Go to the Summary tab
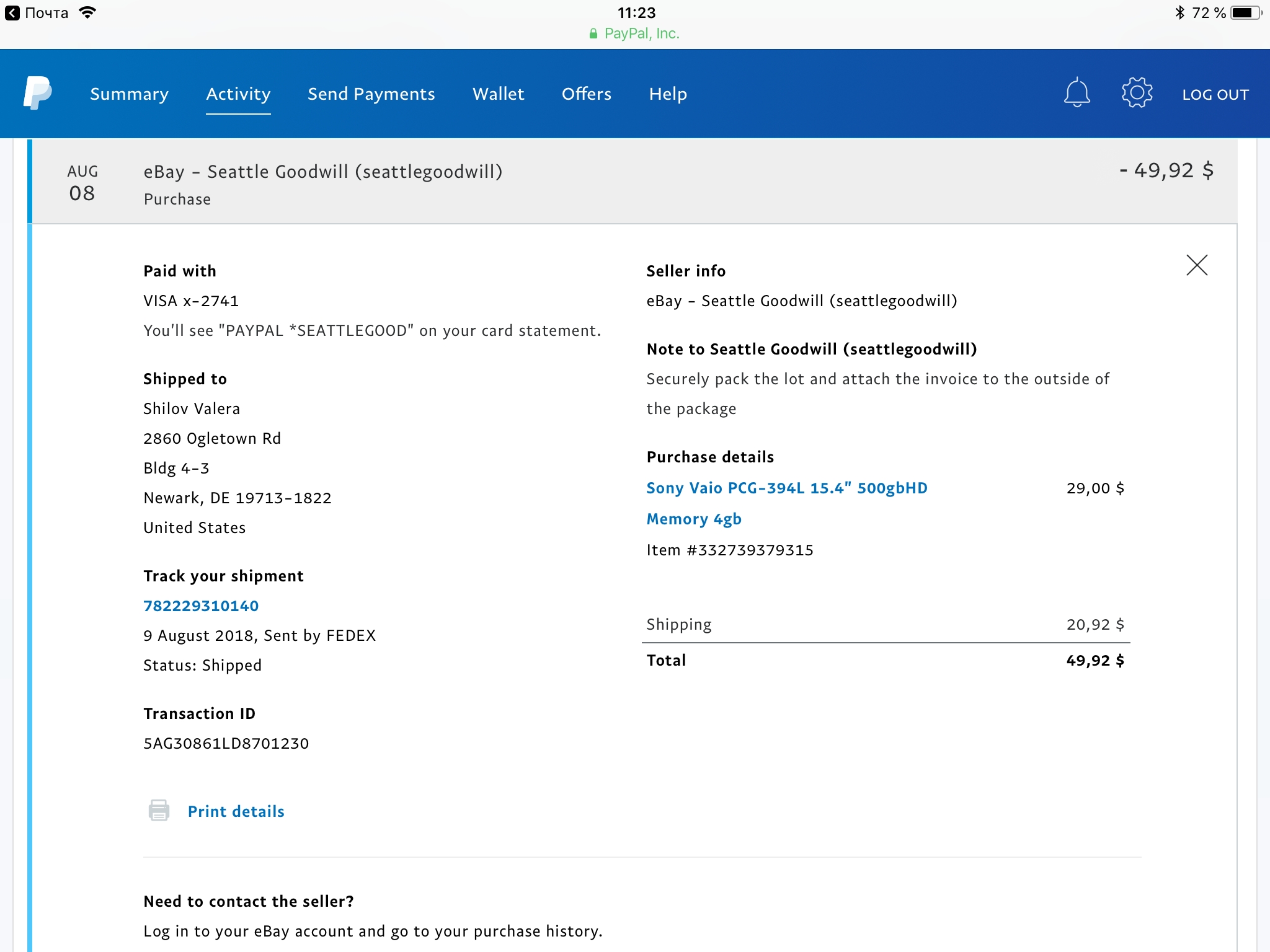 point(129,94)
